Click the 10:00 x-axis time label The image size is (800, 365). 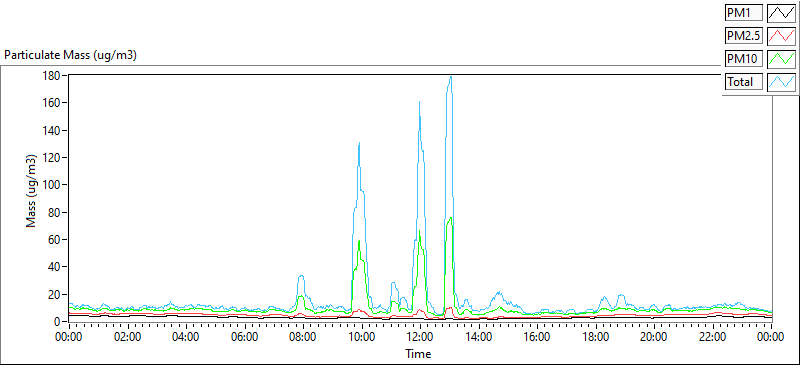[362, 337]
